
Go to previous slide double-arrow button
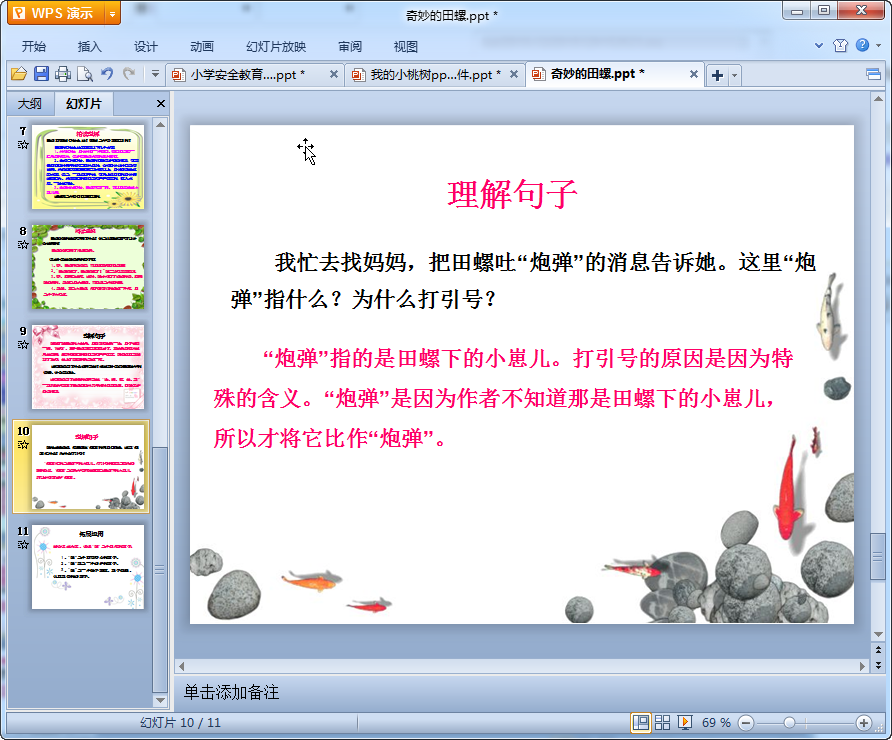tap(878, 650)
